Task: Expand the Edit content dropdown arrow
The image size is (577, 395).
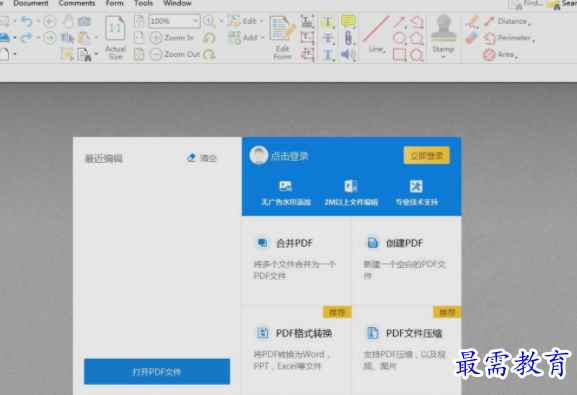Action: 262,21
